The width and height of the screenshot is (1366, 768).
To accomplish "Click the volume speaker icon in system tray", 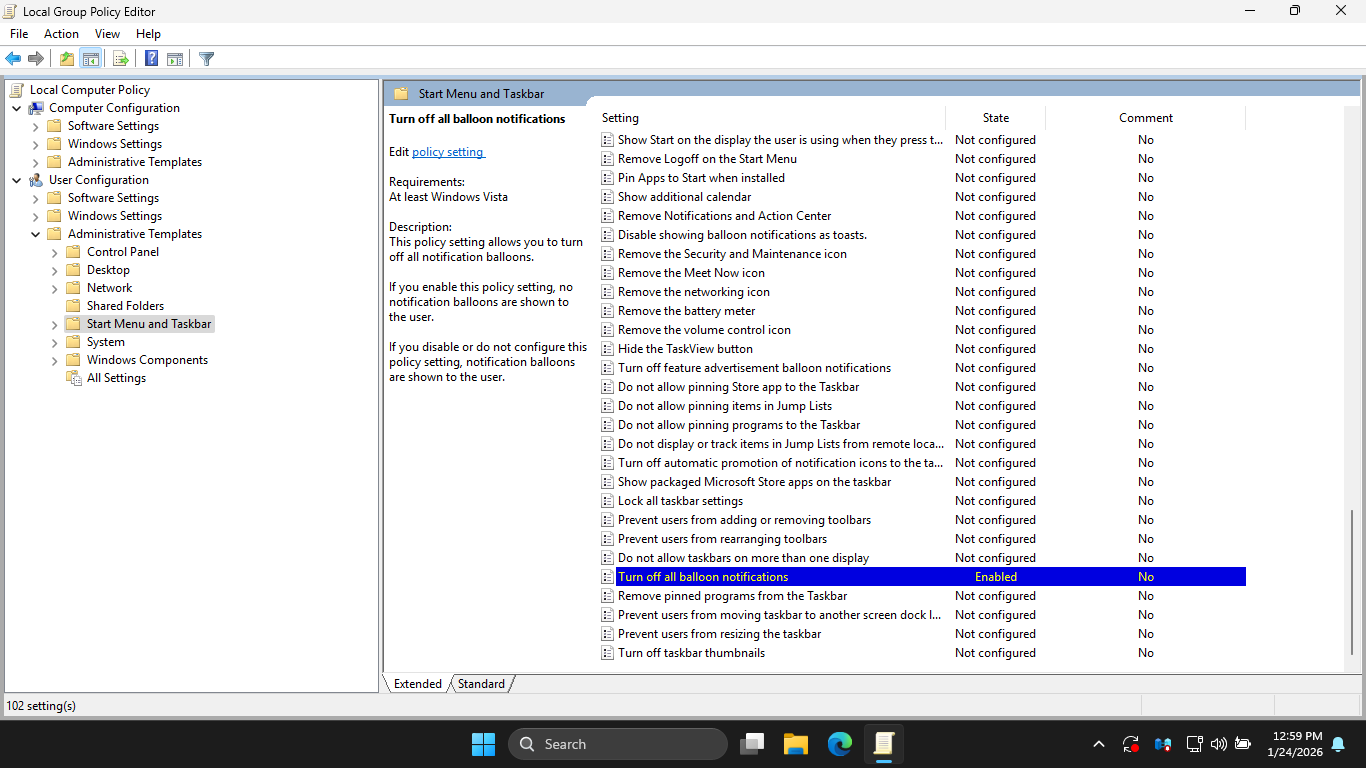I will (x=1218, y=744).
